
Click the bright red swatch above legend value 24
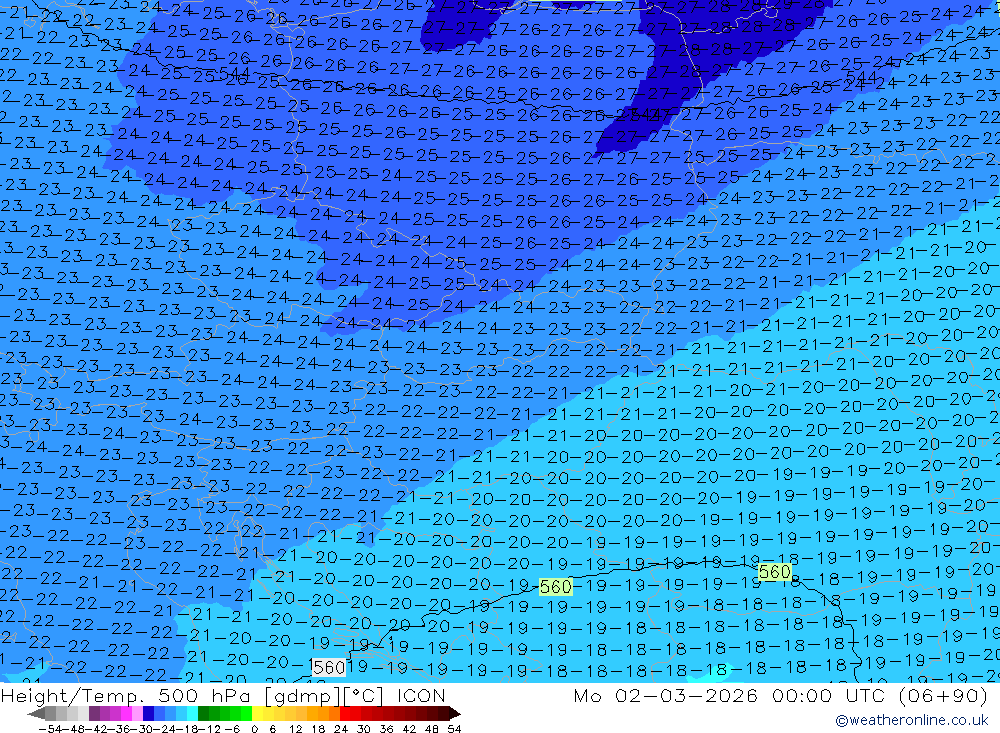(345, 713)
